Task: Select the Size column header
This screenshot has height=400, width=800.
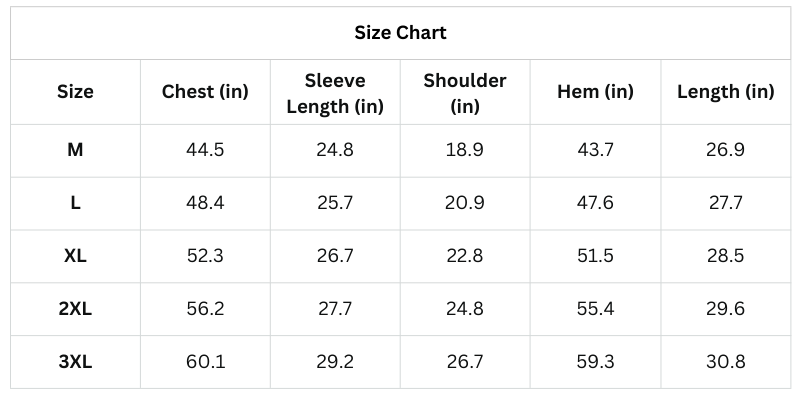Action: click(75, 92)
